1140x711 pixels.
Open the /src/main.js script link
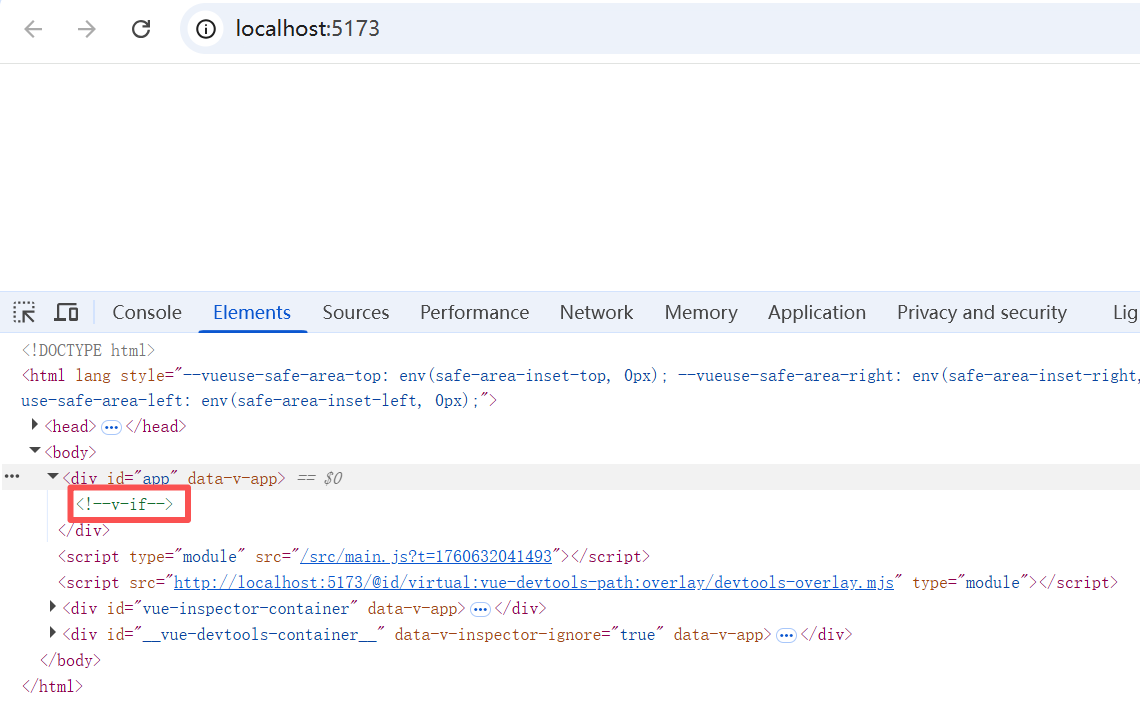[426, 557]
